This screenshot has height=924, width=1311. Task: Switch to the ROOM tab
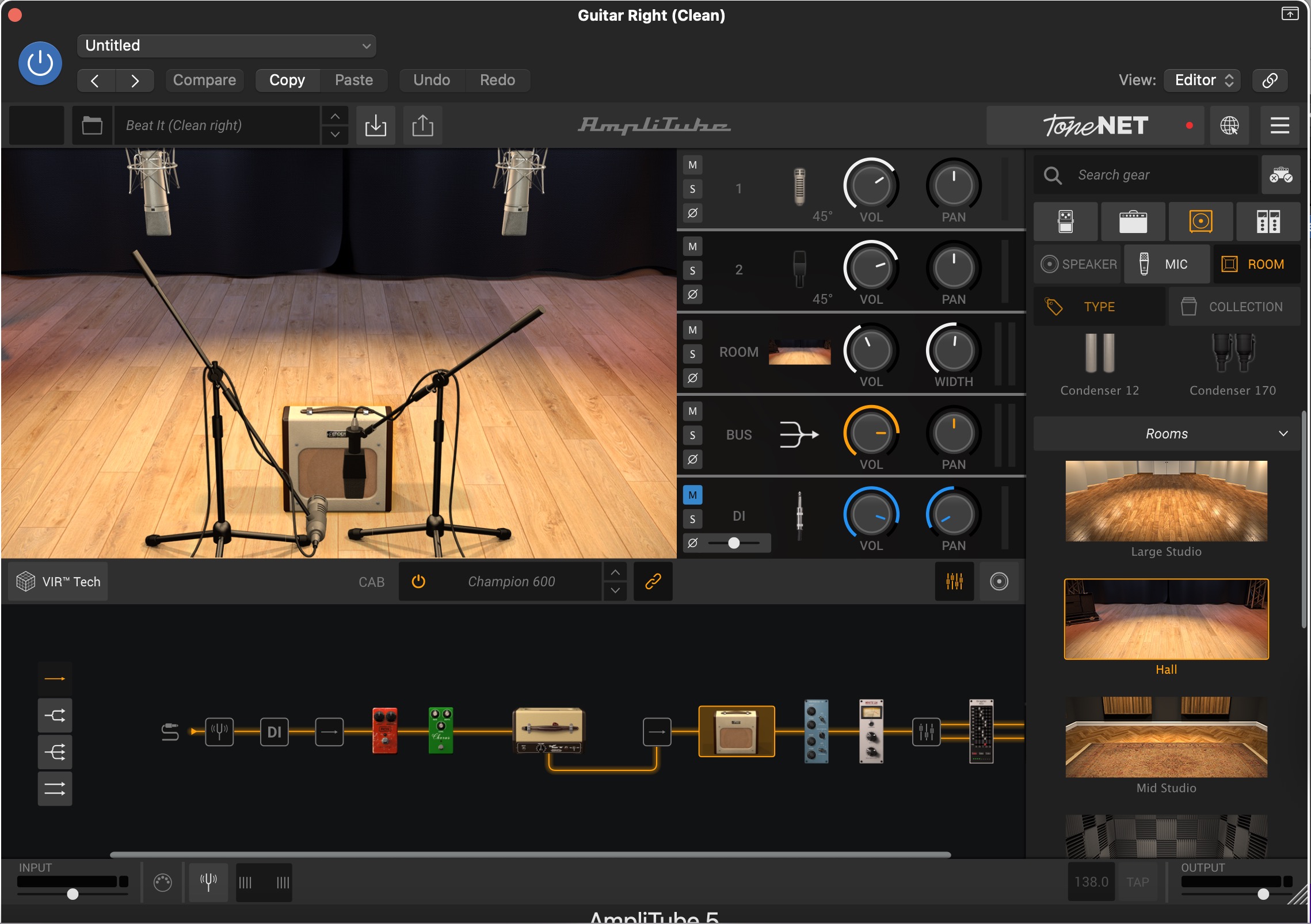1257,264
